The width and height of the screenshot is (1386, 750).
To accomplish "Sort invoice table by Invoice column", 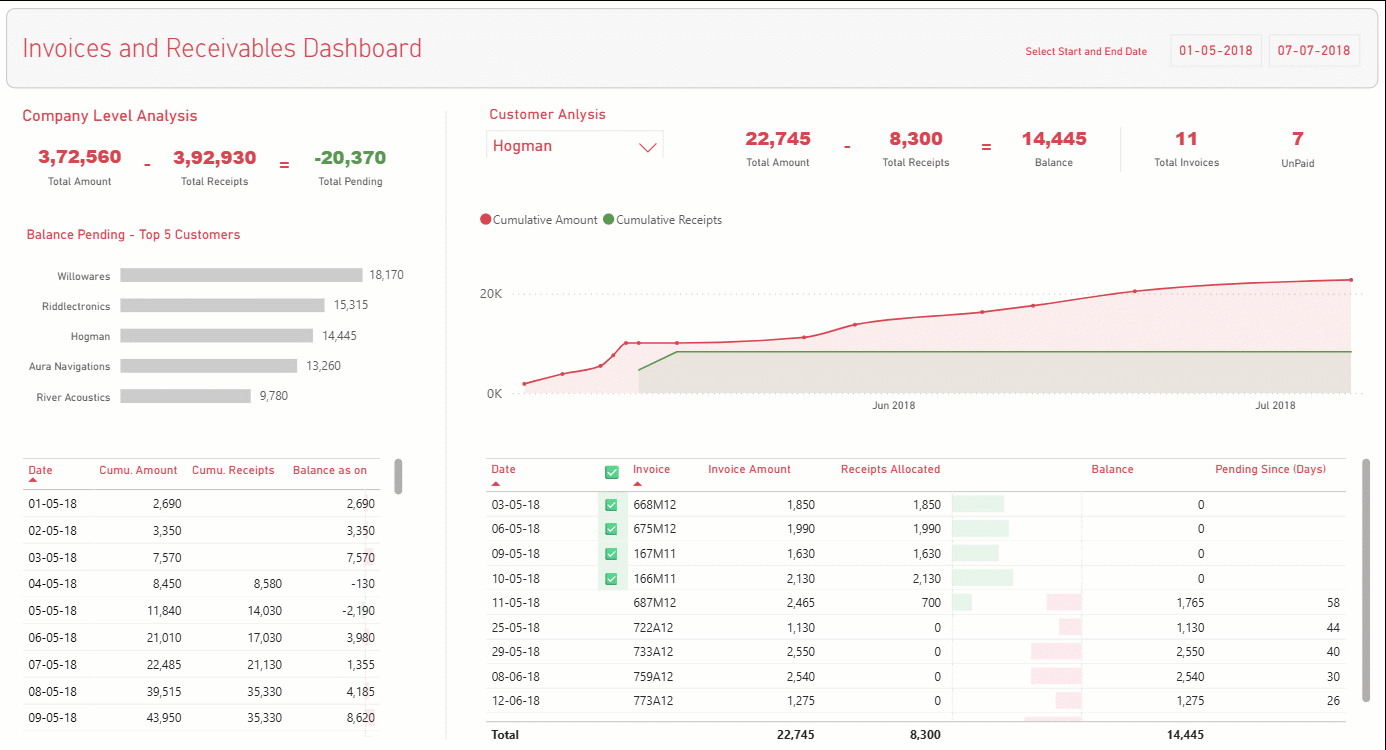I will [651, 469].
